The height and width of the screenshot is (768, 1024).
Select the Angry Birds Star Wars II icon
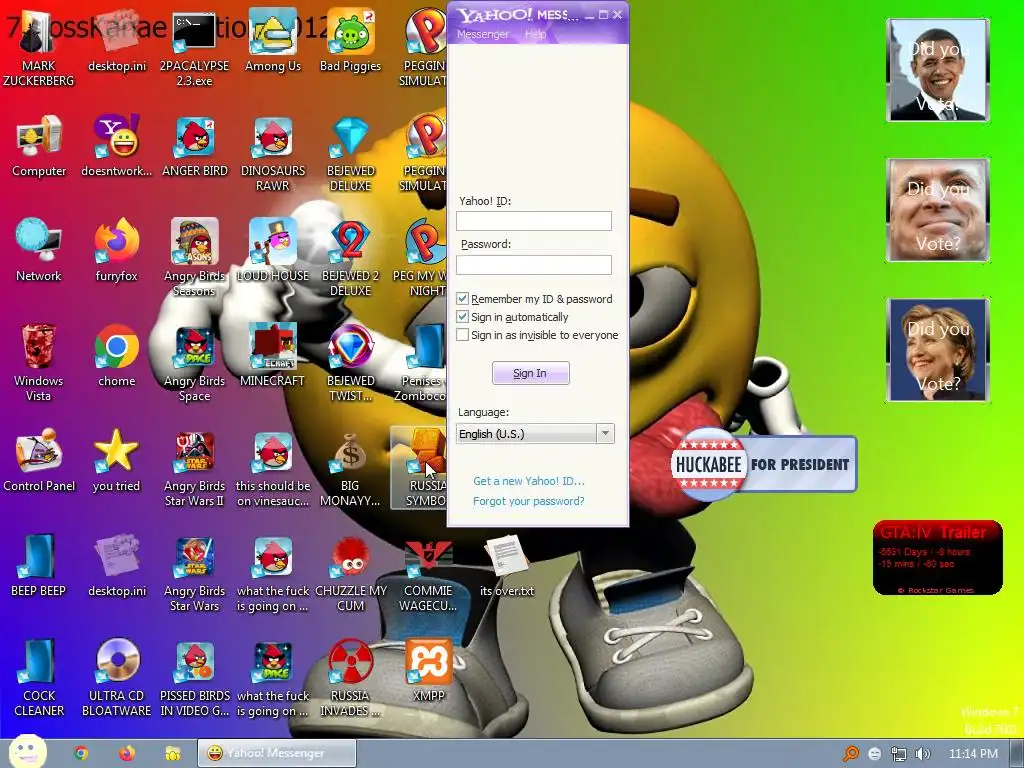[194, 469]
